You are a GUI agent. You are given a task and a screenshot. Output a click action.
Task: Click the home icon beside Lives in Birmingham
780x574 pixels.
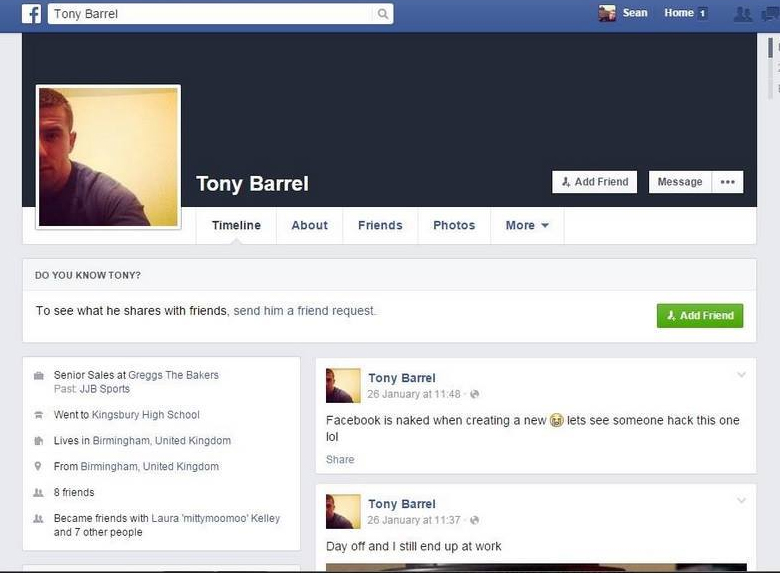tap(38, 441)
